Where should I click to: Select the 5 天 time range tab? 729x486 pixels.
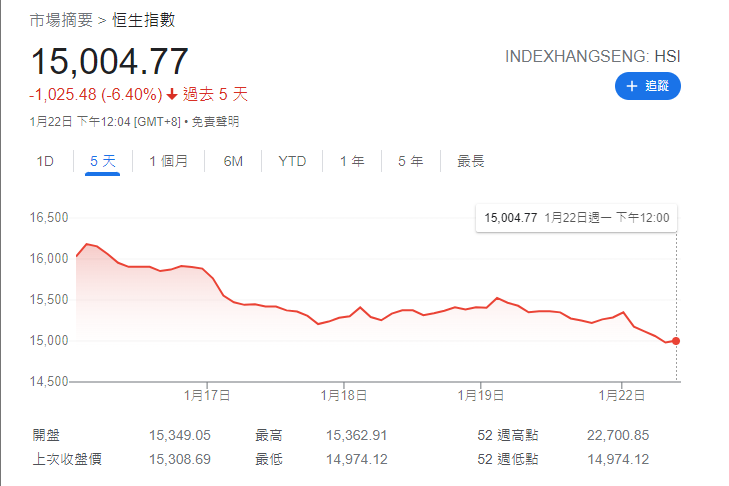point(103,161)
